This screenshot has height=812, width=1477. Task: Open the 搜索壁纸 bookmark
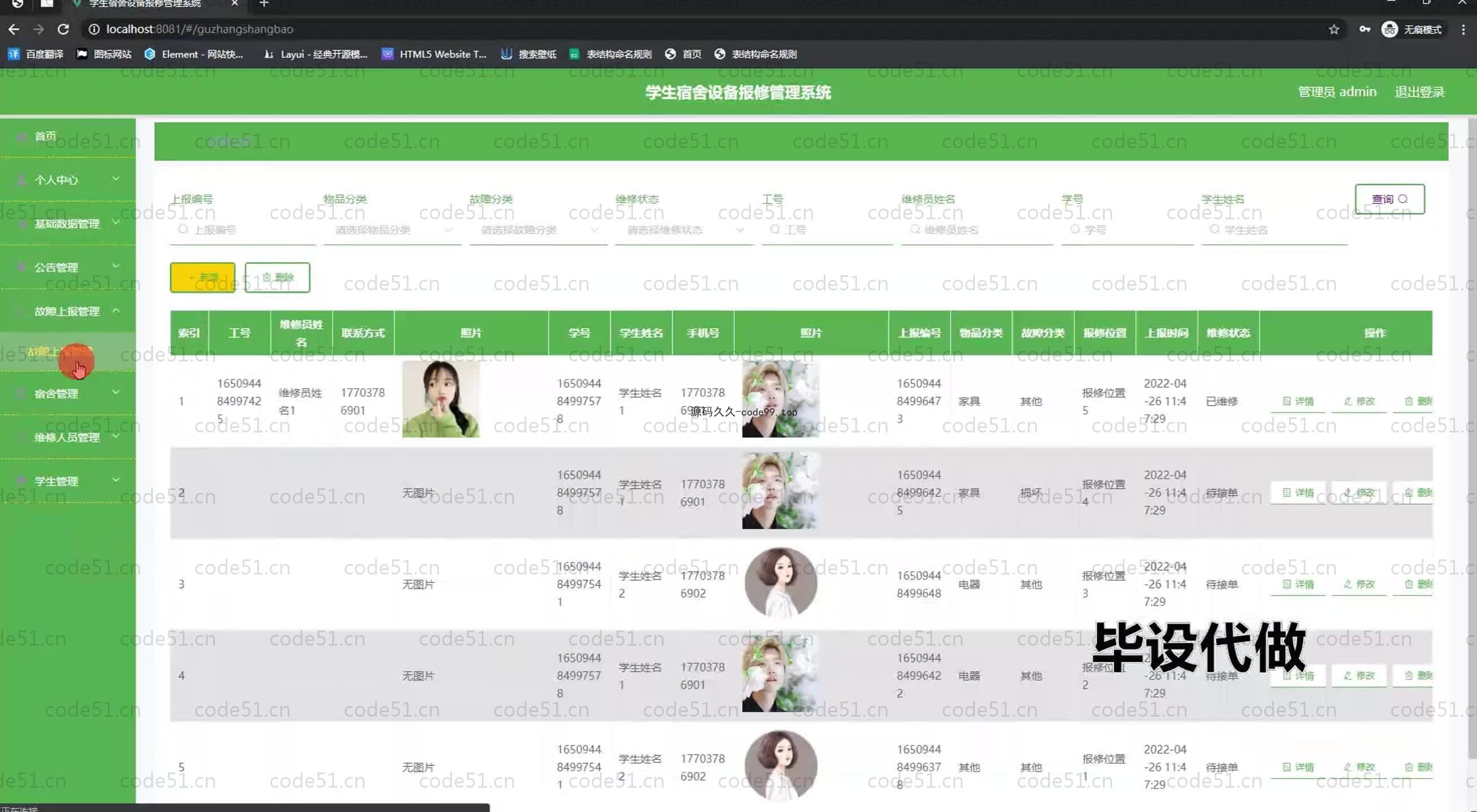[529, 54]
